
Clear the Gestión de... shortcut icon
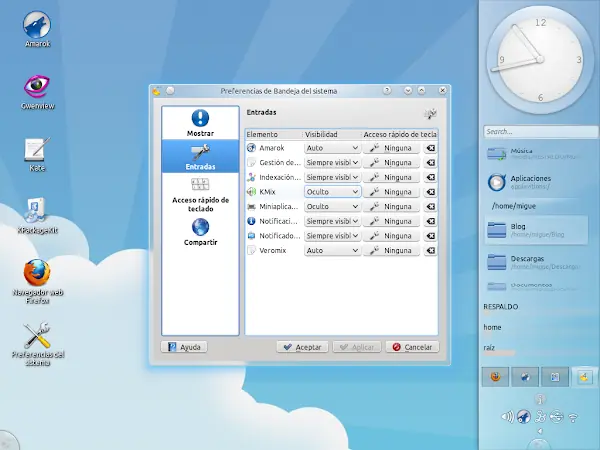pyautogui.click(x=430, y=163)
